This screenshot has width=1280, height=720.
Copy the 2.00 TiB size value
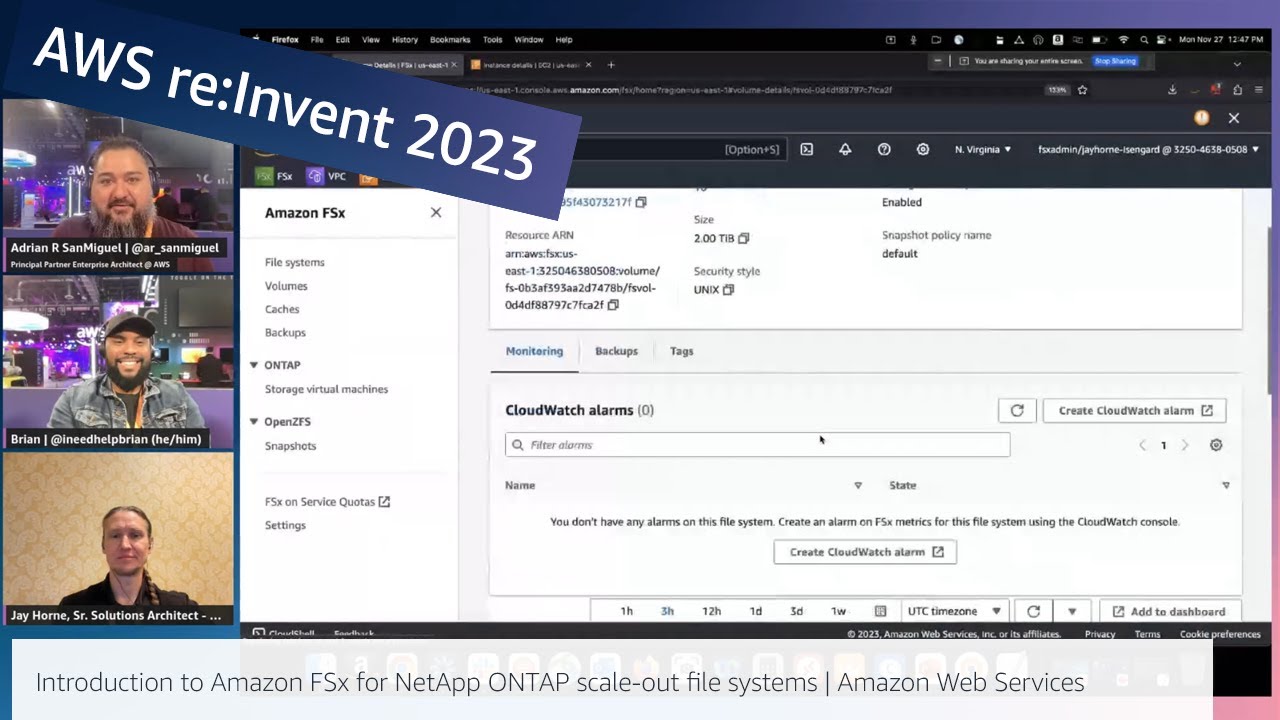(743, 238)
